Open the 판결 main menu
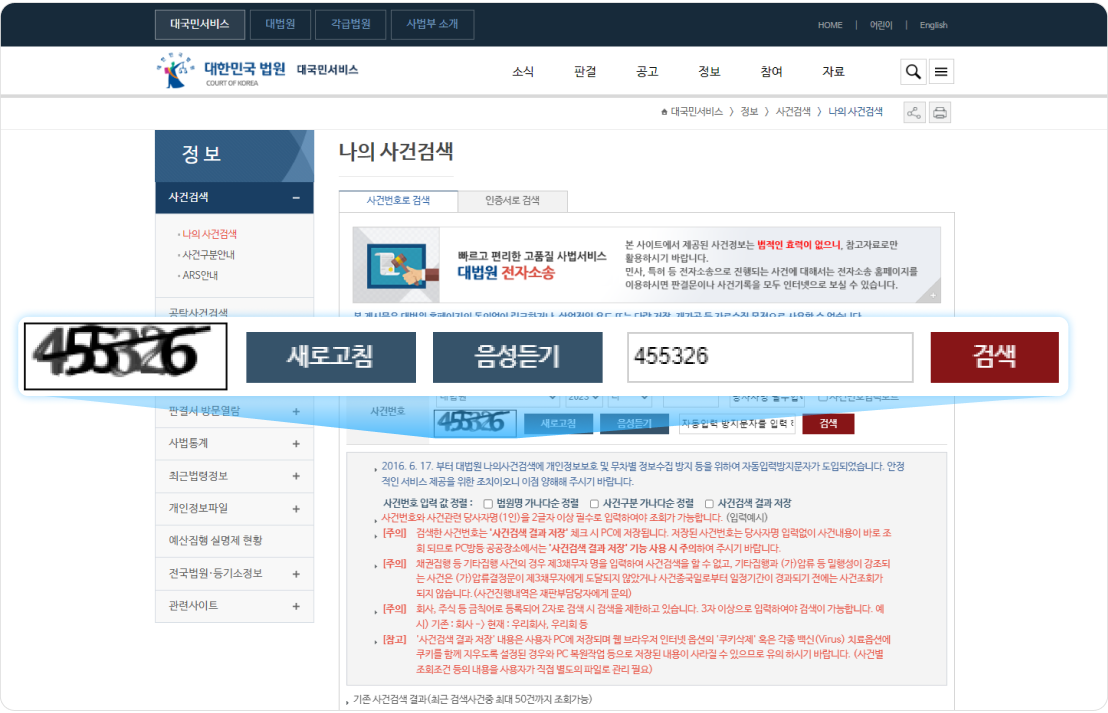The height and width of the screenshot is (713, 1108). point(585,71)
